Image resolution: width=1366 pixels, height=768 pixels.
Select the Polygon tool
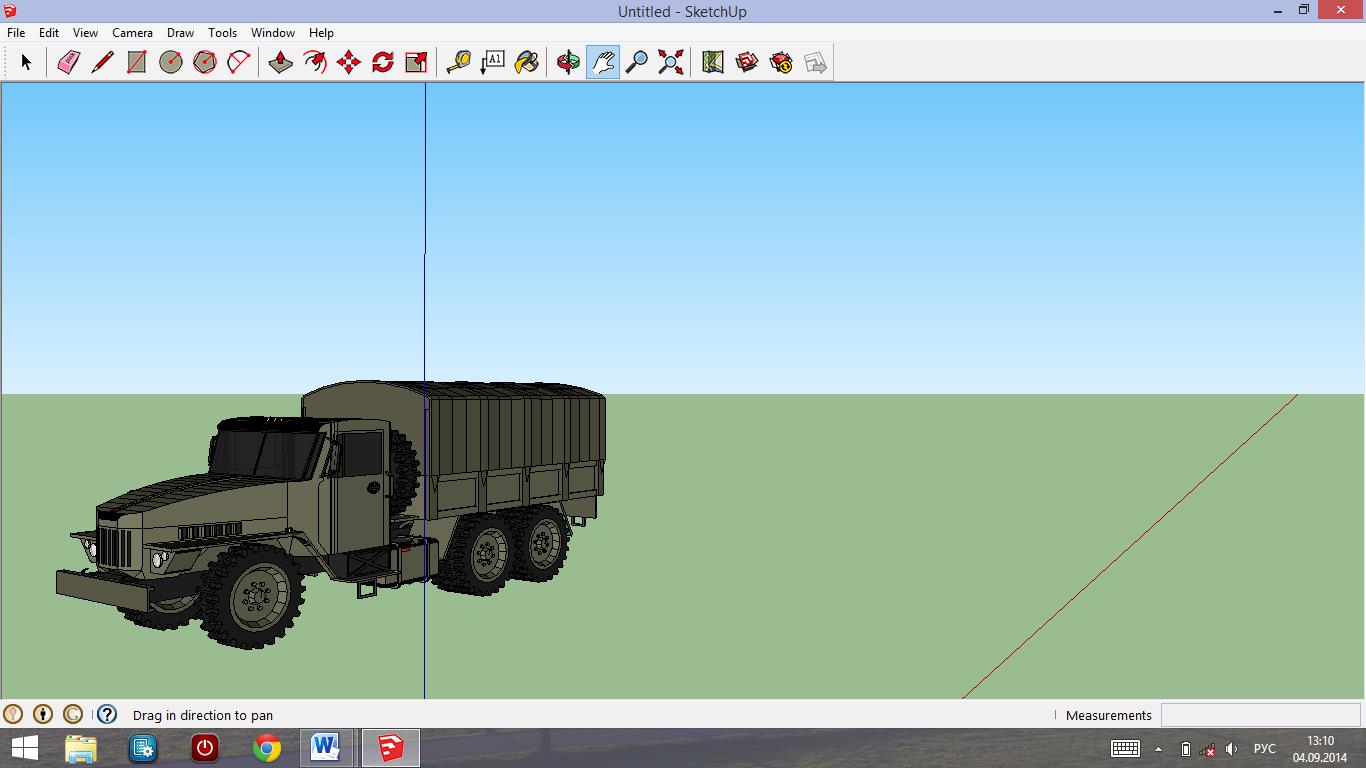(205, 62)
